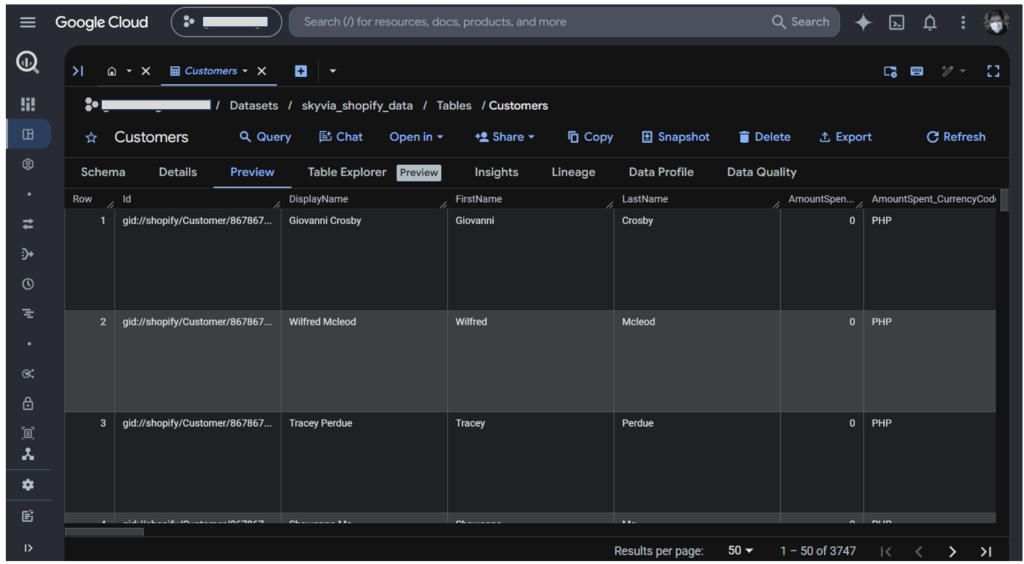Click the Search button
Viewport: 1024px width, 564px height.
801,22
